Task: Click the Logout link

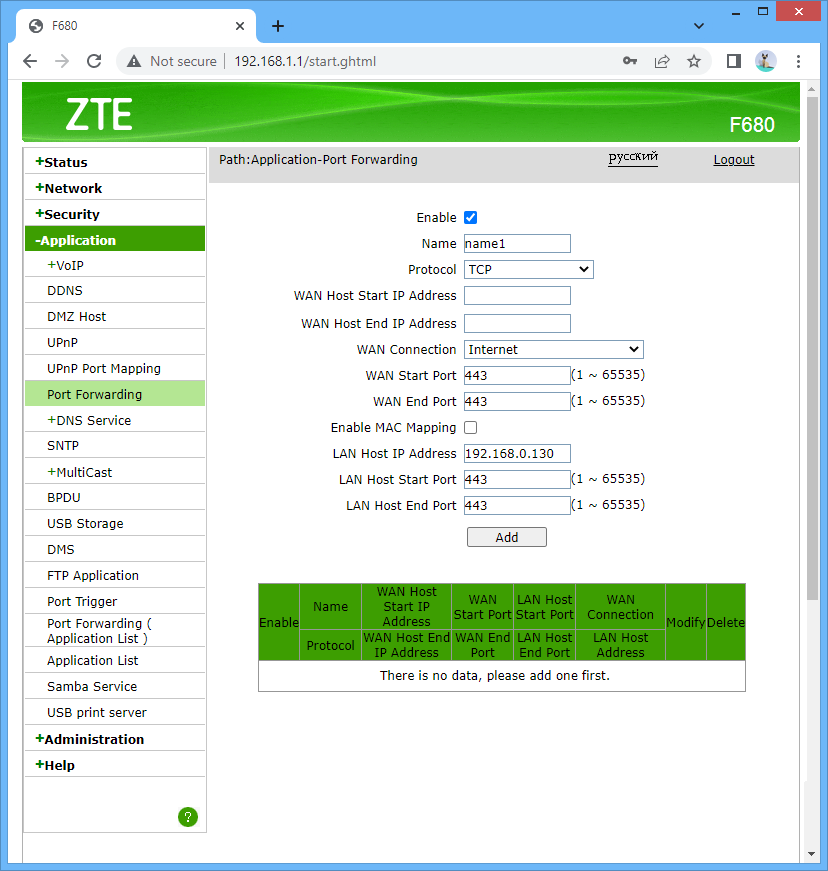Action: tap(734, 160)
